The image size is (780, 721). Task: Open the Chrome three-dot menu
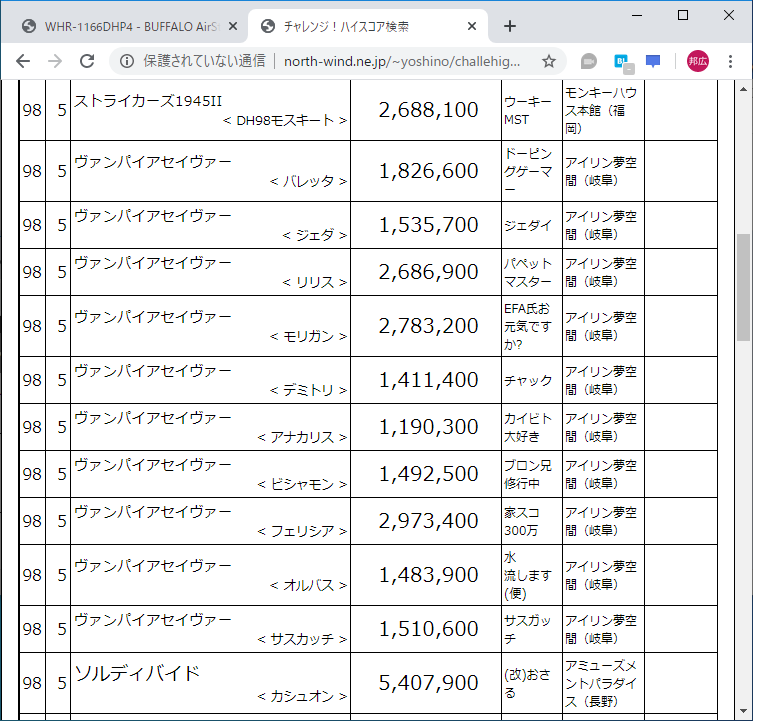pyautogui.click(x=730, y=61)
